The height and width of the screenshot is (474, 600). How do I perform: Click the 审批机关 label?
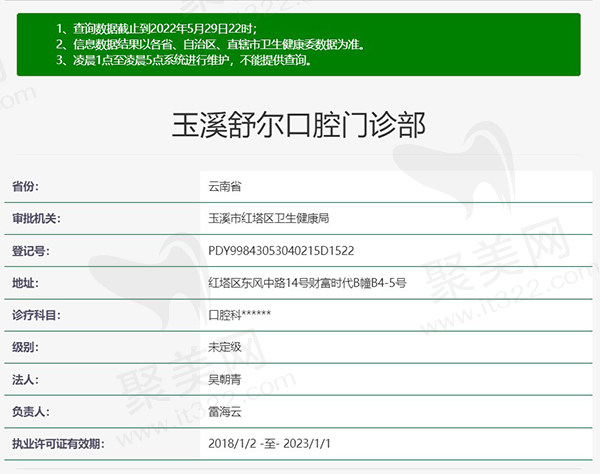tap(36, 219)
